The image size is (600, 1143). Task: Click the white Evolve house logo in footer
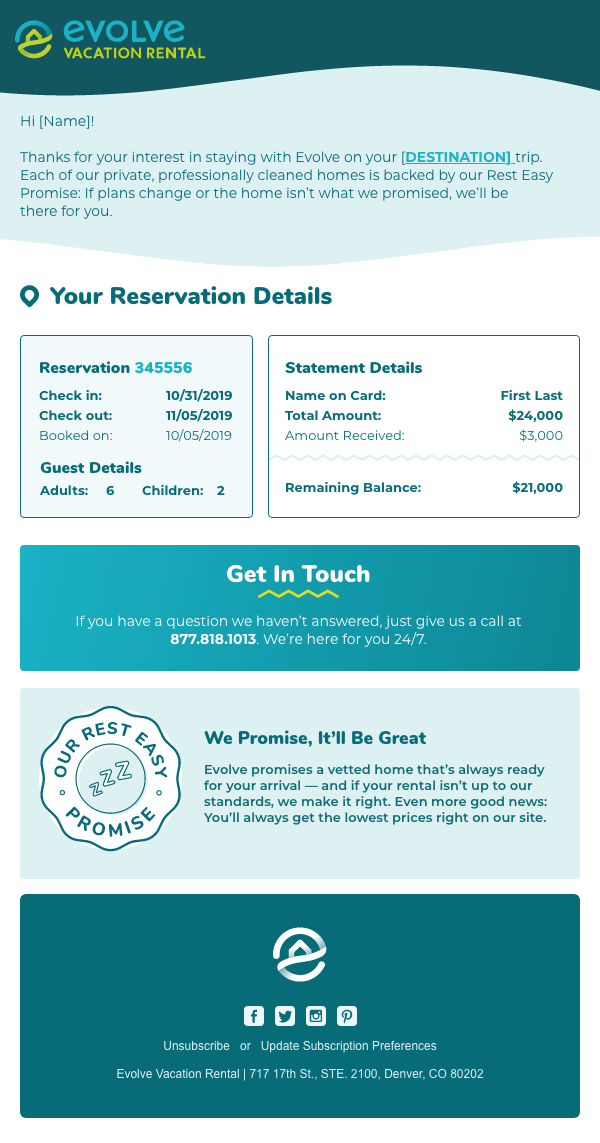pyautogui.click(x=300, y=954)
